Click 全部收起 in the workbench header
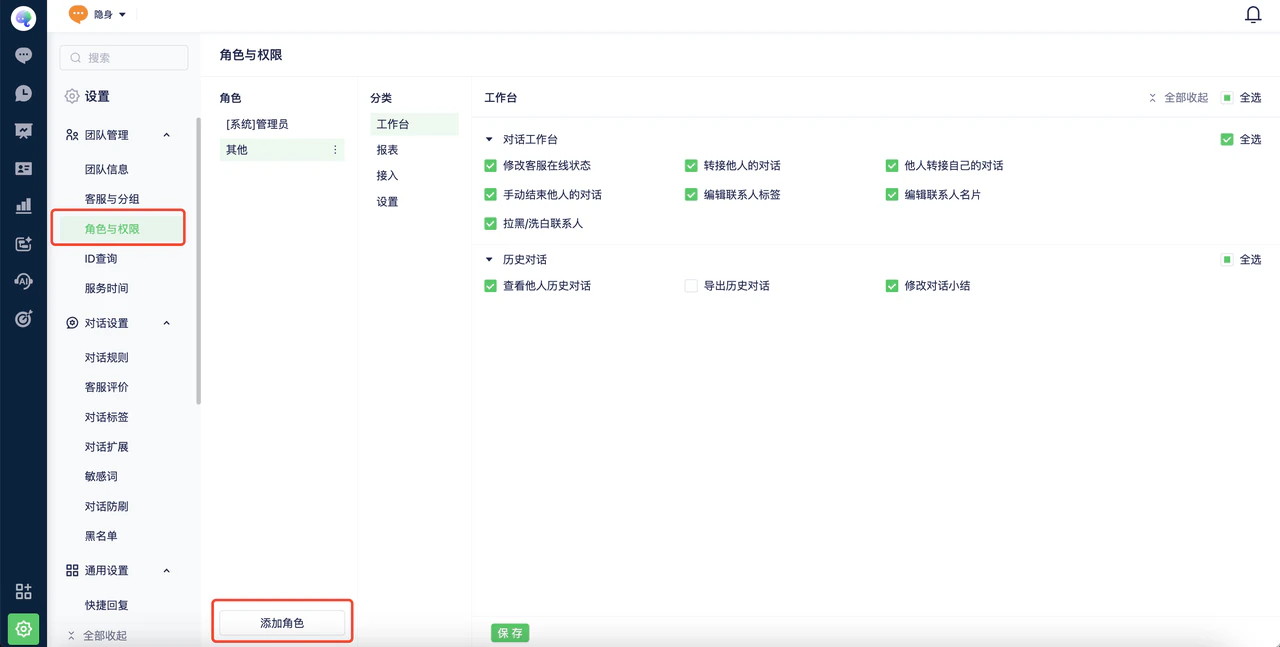The image size is (1280, 647). [1178, 98]
